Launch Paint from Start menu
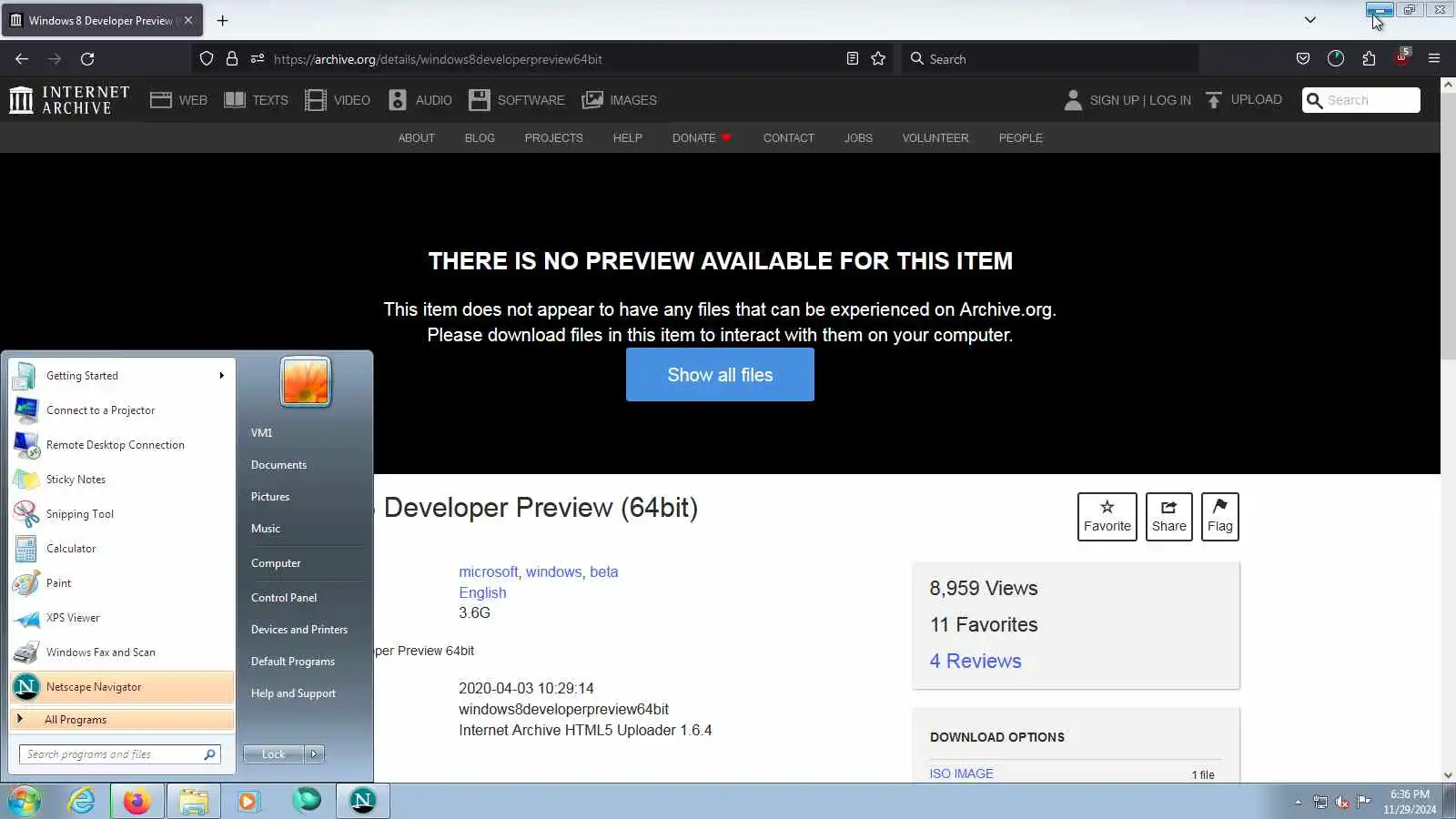The image size is (1456, 819). [122, 583]
